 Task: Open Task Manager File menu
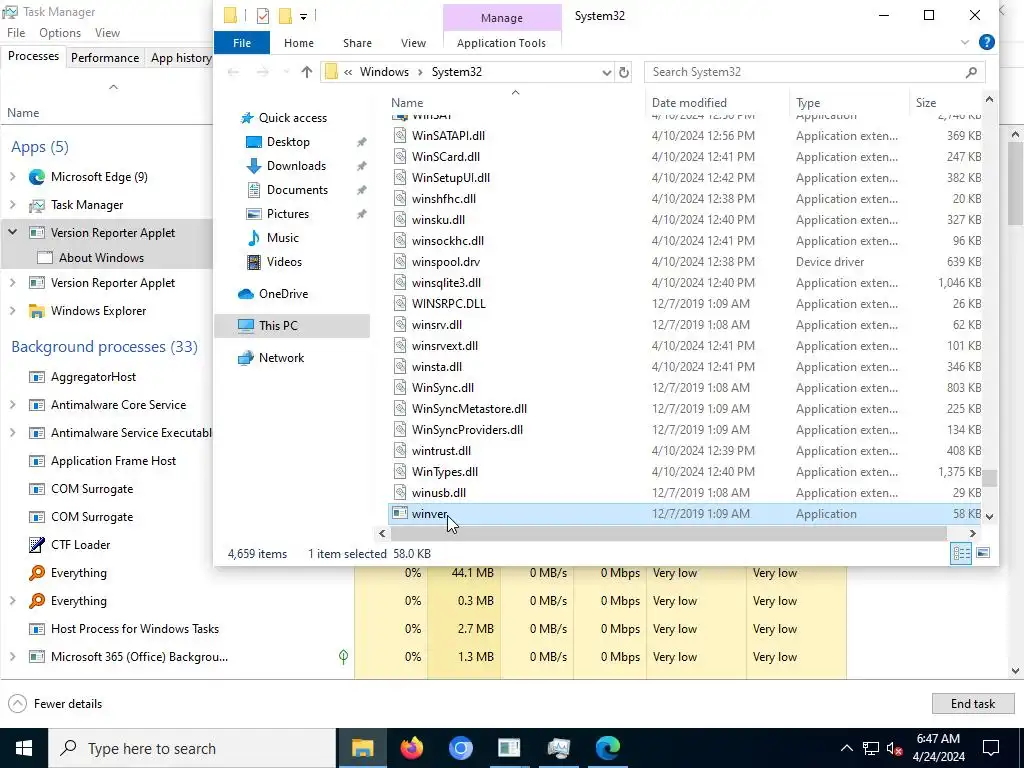pos(16,33)
